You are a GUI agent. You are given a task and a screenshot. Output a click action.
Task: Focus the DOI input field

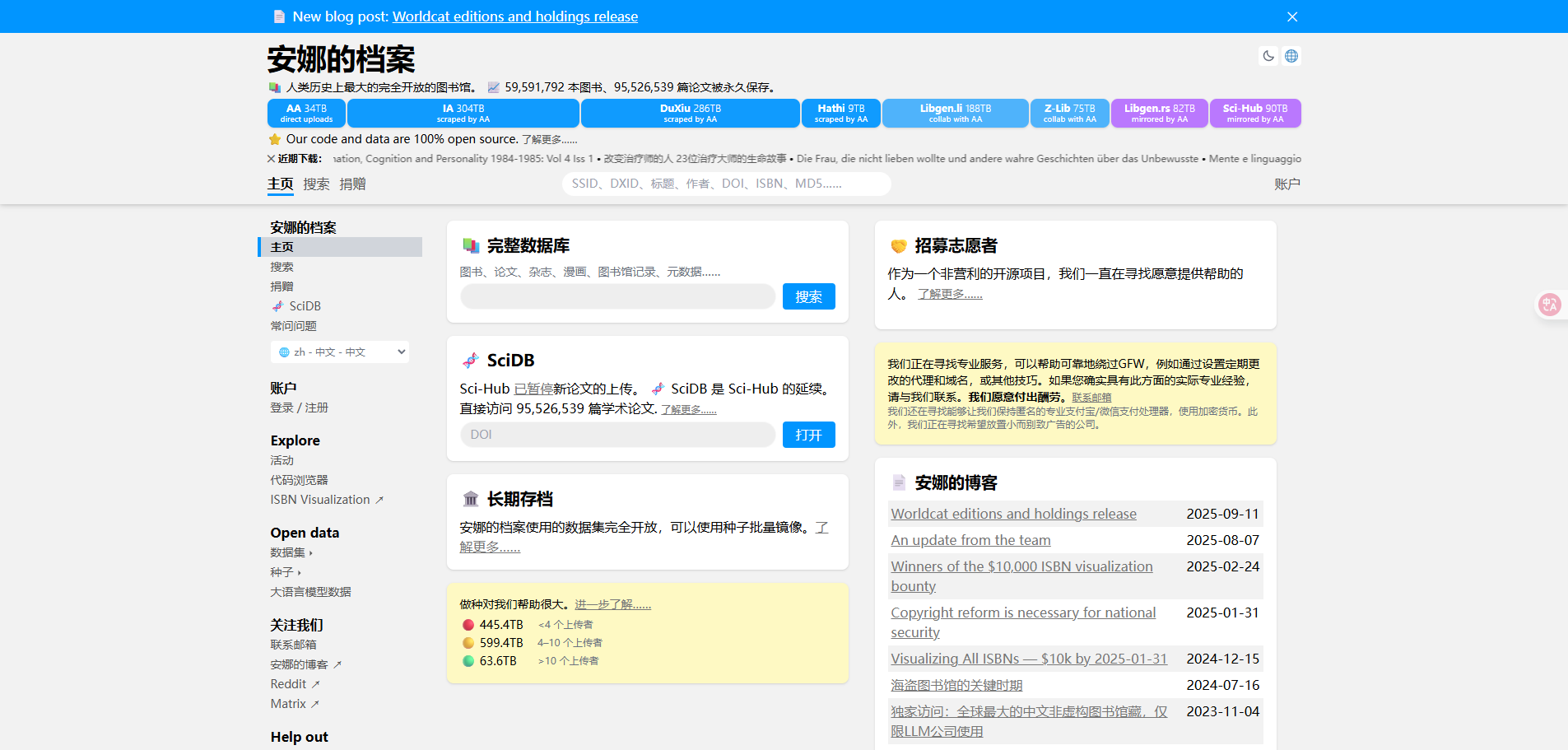click(x=617, y=435)
